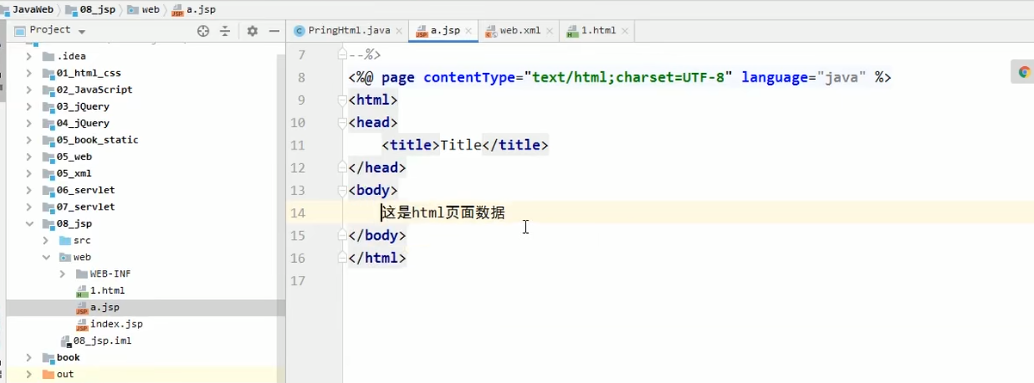Expand the .idea folder
1034x383 pixels.
pyautogui.click(x=29, y=57)
